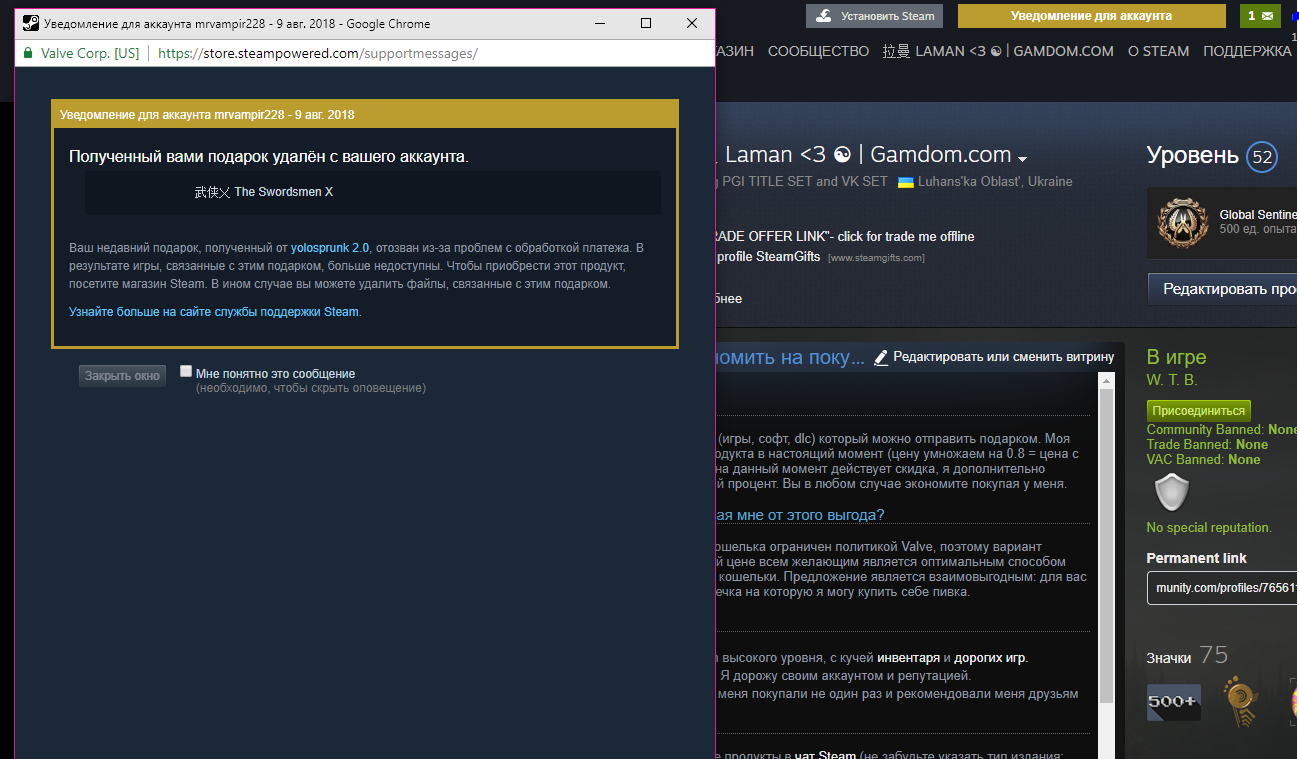The width and height of the screenshot is (1299, 759).
Task: Open the '拉曼 LAMAN <3 | GAMDOM.COM' menu
Action: pos(998,51)
